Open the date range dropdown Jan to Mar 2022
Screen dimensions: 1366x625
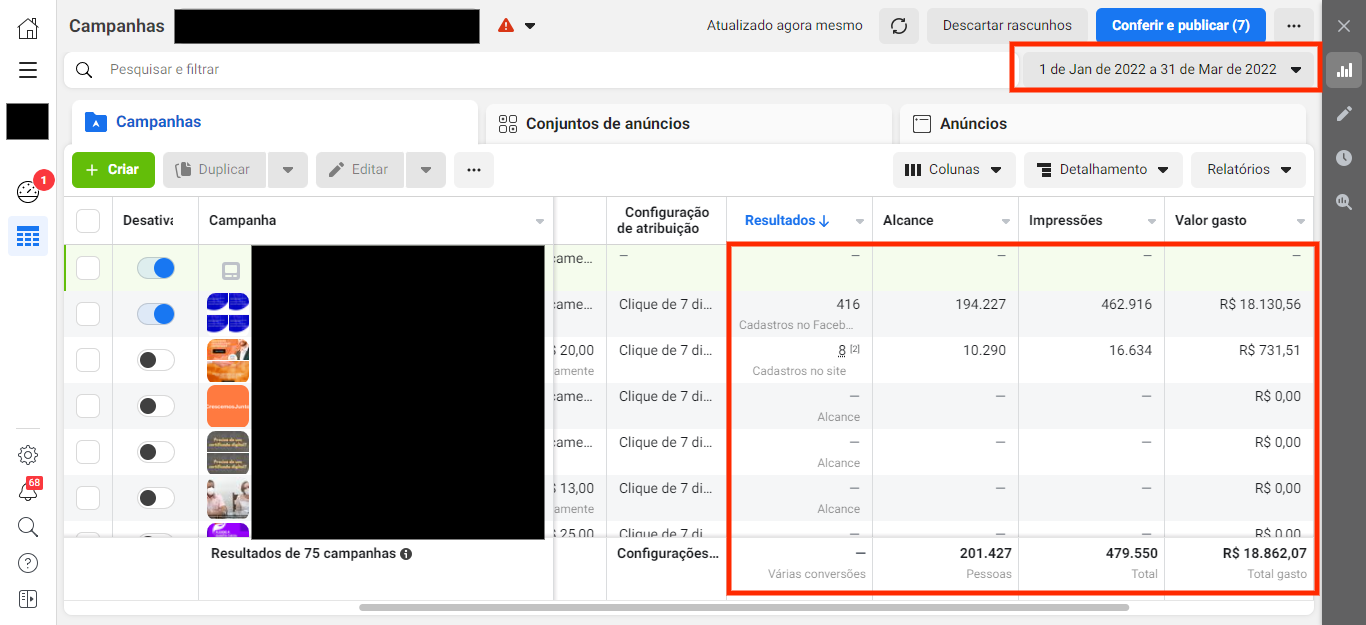1167,70
